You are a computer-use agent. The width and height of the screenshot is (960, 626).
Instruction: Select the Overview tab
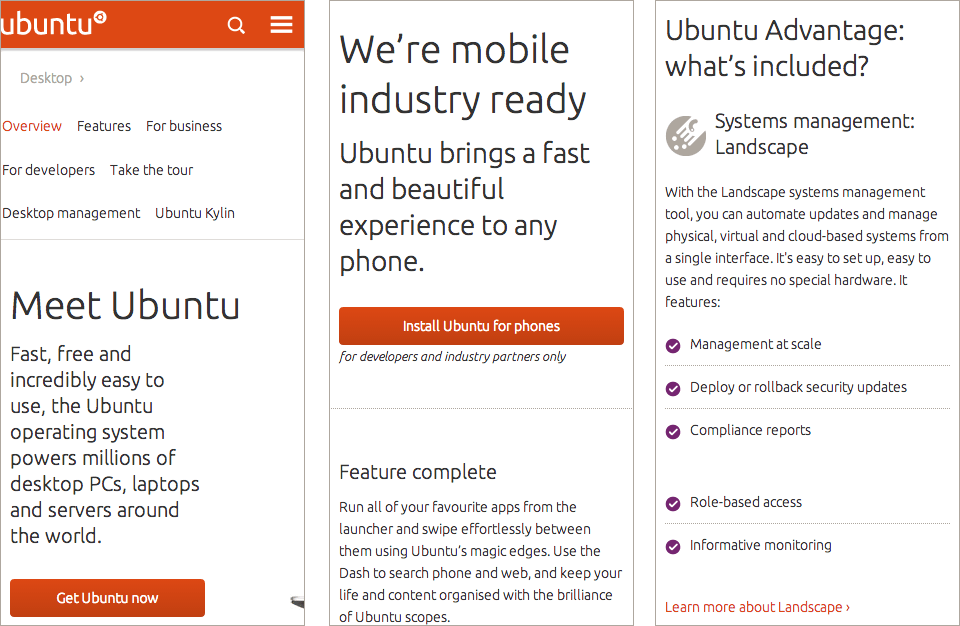[x=32, y=126]
